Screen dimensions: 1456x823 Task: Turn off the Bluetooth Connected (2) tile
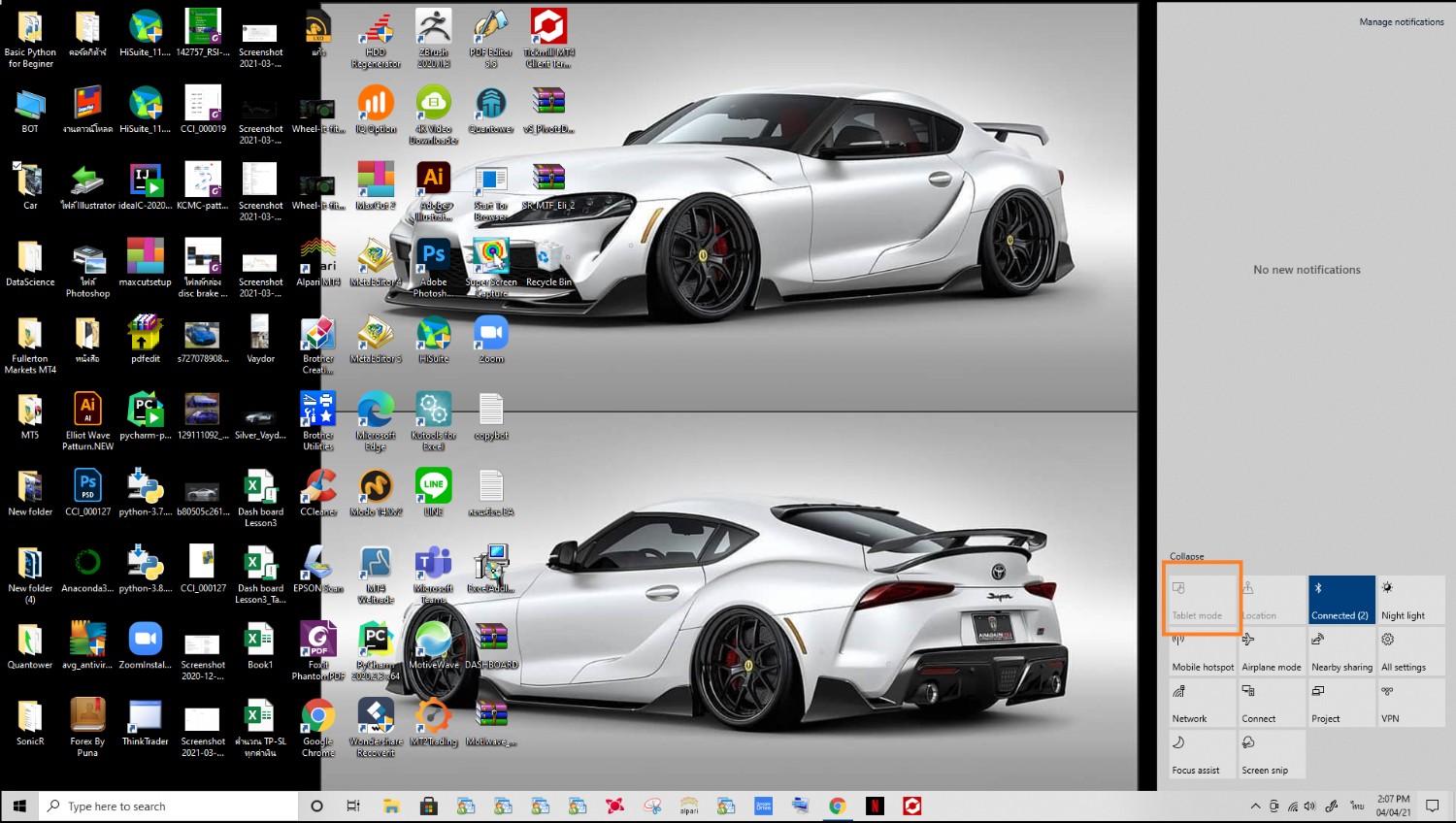tap(1341, 599)
